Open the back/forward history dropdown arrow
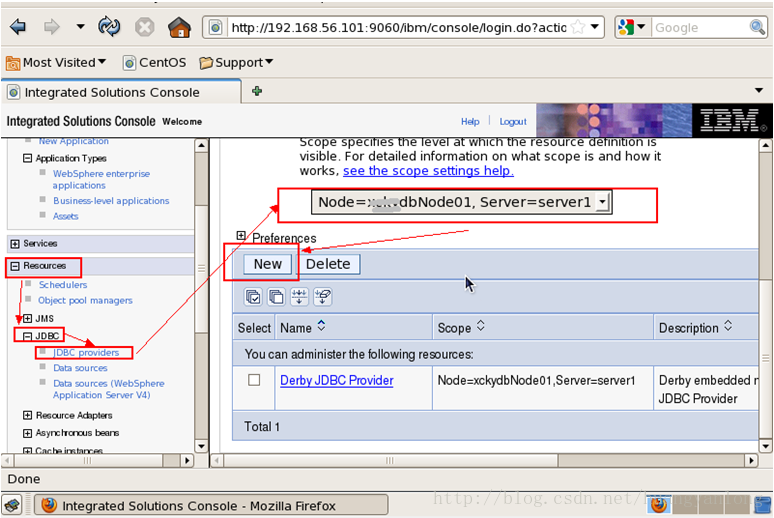 point(80,27)
